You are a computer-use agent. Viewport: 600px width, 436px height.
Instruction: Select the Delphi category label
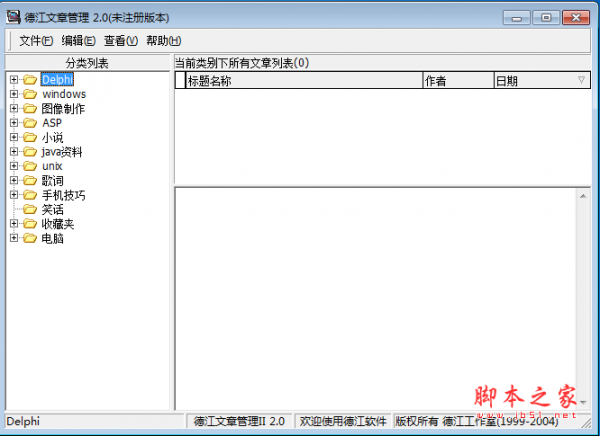pyautogui.click(x=57, y=80)
